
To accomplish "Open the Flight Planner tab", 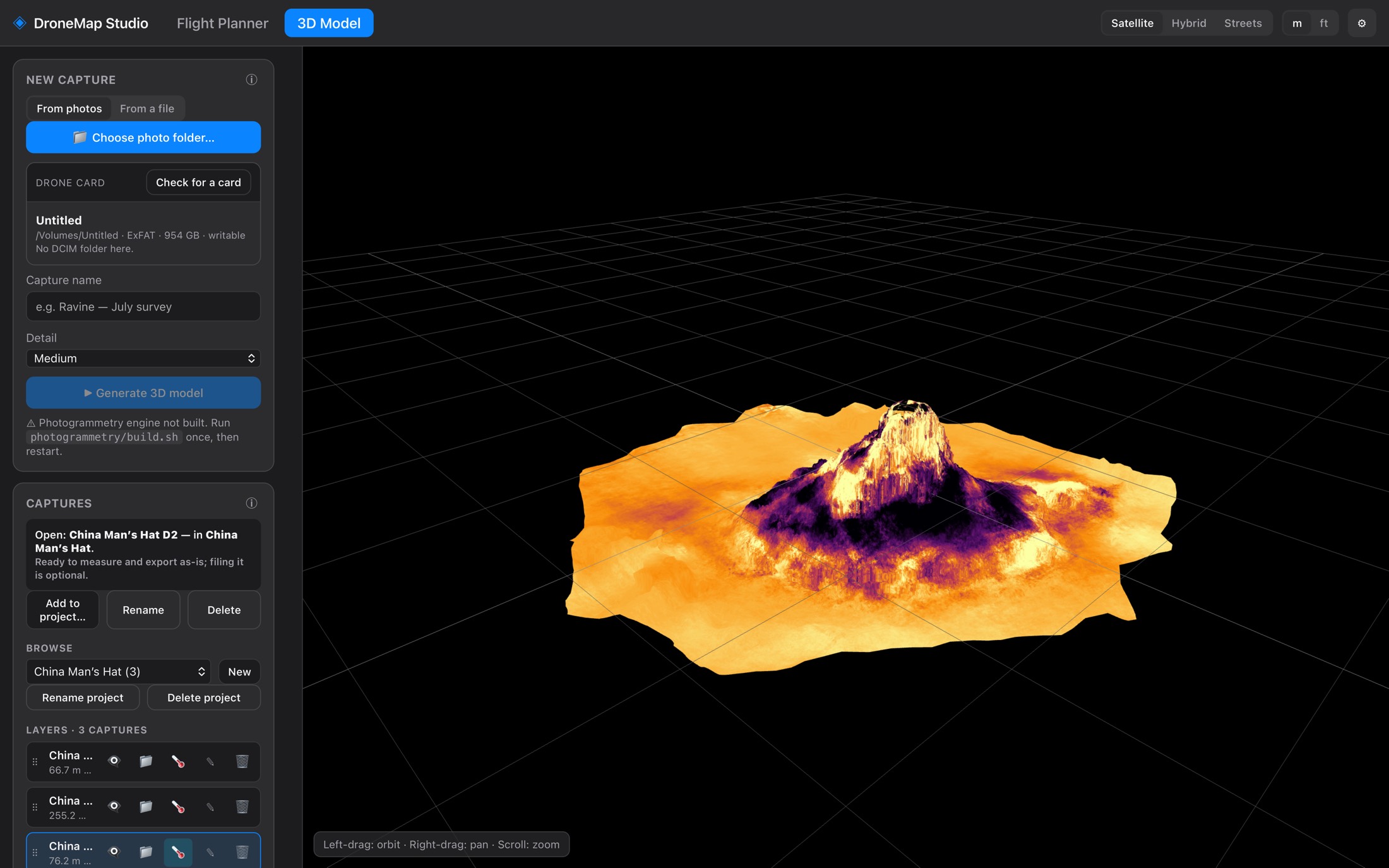I will coord(222,23).
